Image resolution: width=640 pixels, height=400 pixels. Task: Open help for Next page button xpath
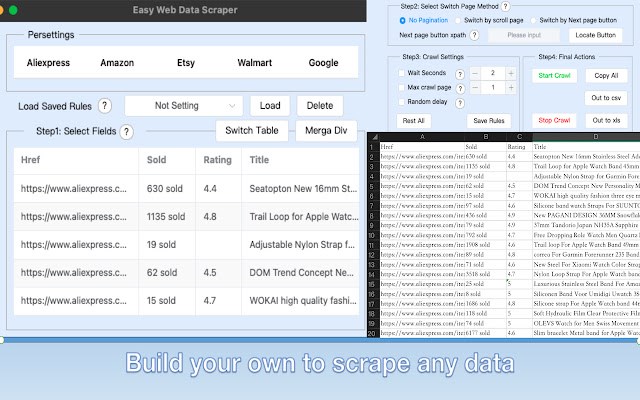tap(474, 36)
